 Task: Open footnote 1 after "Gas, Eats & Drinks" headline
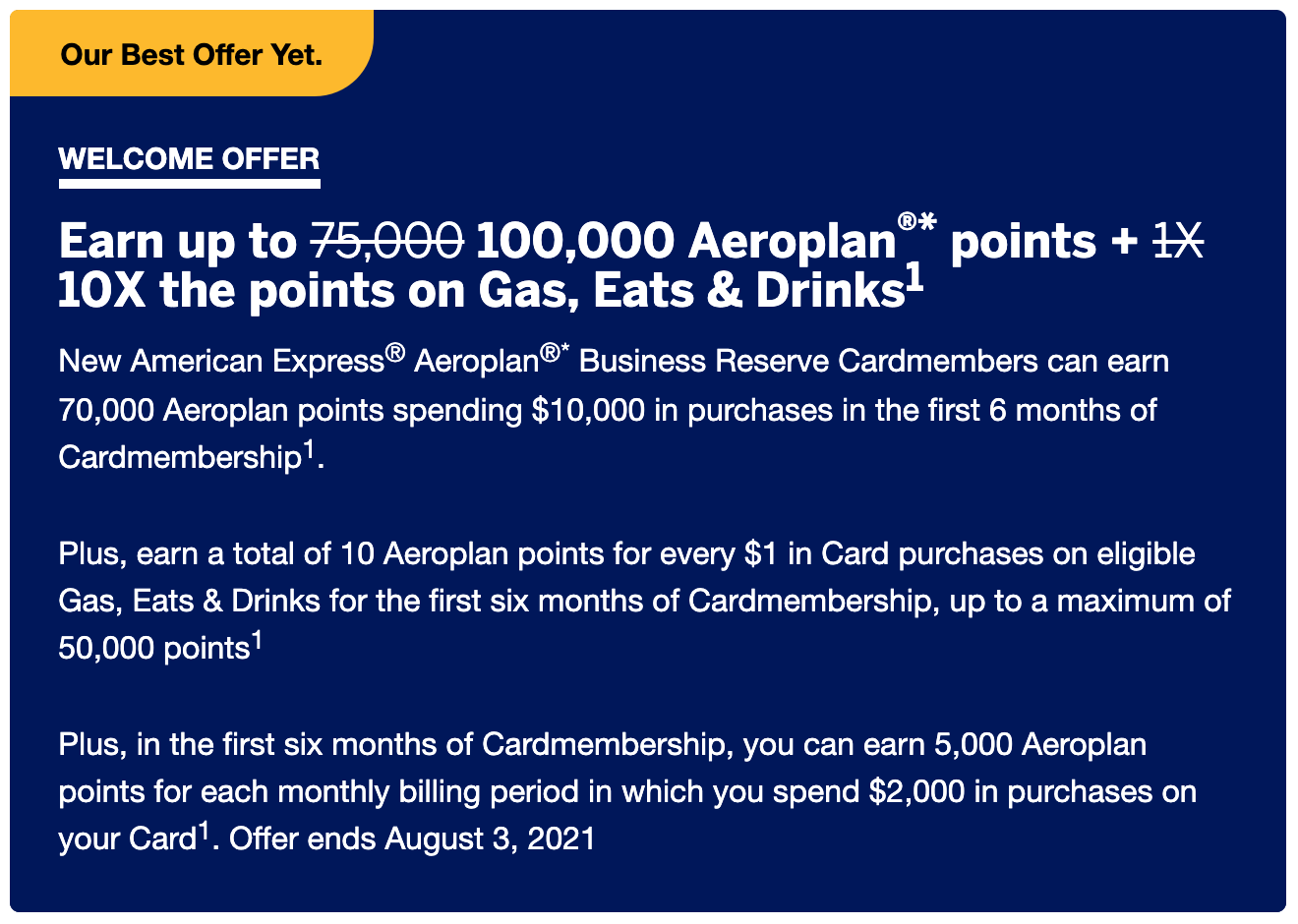click(x=914, y=279)
